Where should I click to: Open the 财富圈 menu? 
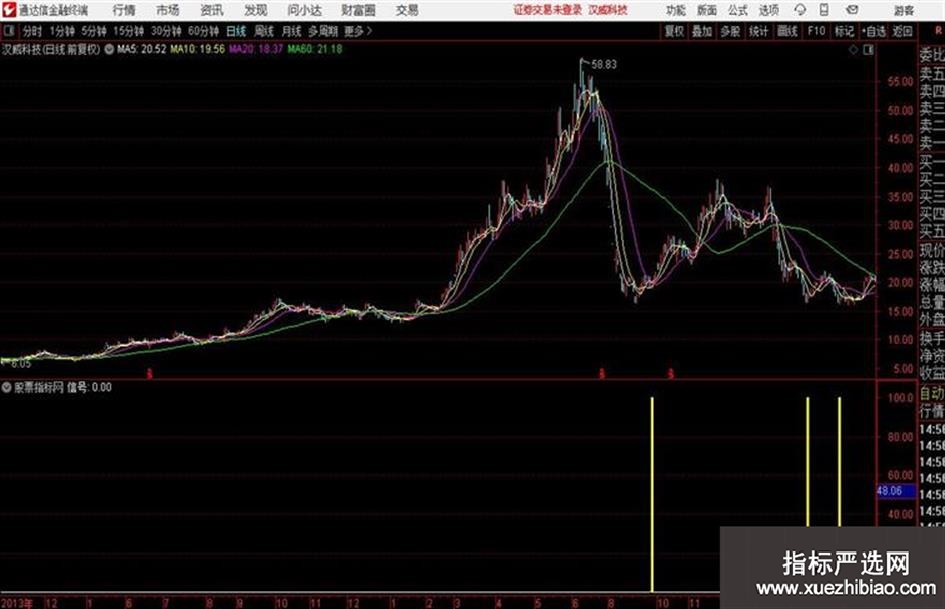coord(358,10)
